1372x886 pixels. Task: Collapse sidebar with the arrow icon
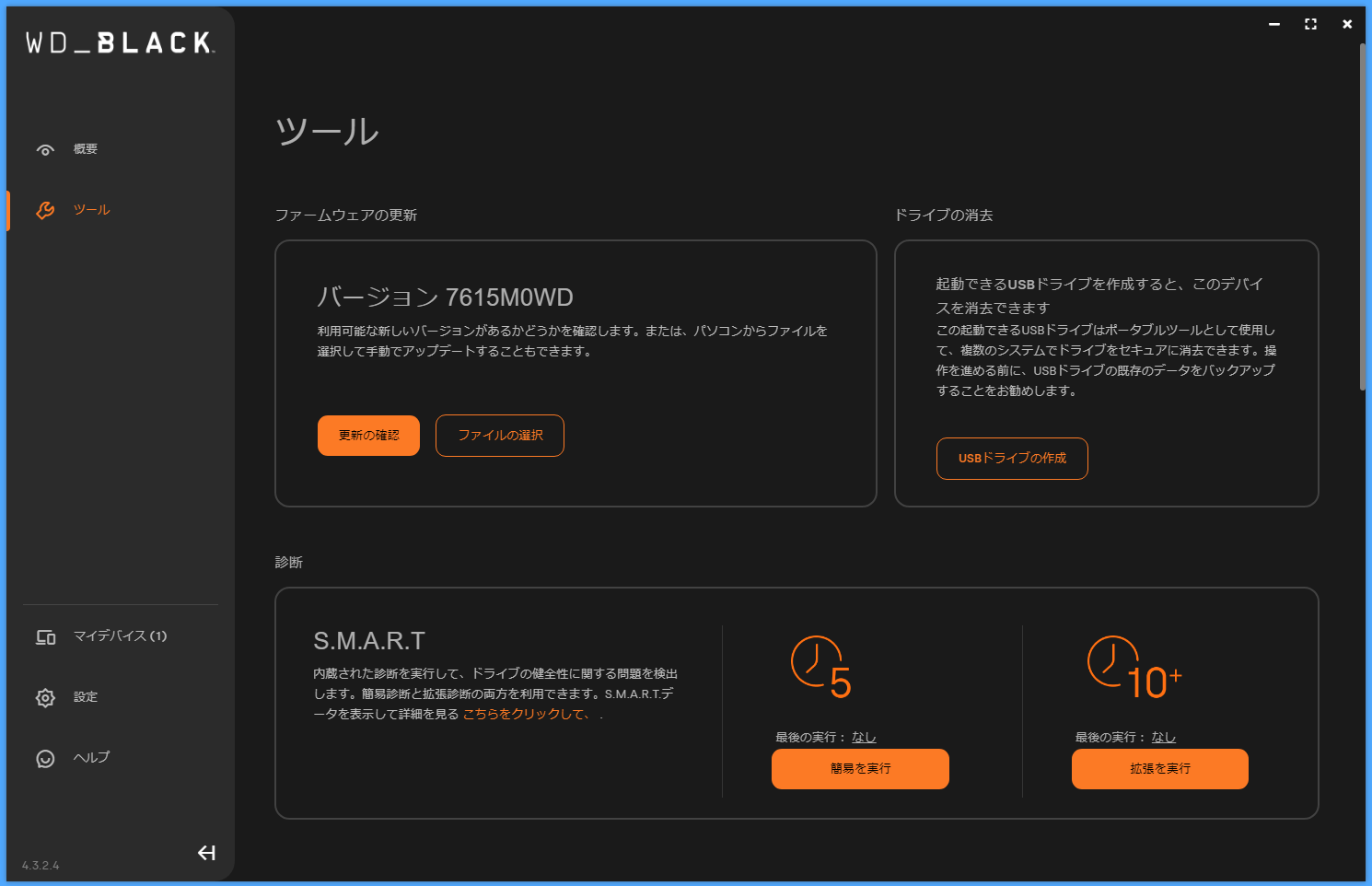point(206,853)
